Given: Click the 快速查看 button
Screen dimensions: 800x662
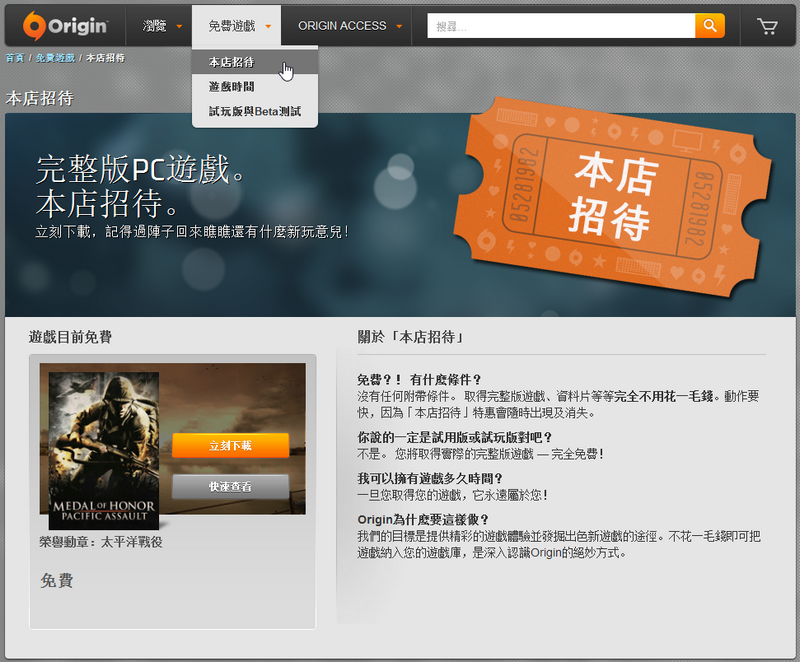Looking at the screenshot, I should pyautogui.click(x=231, y=487).
